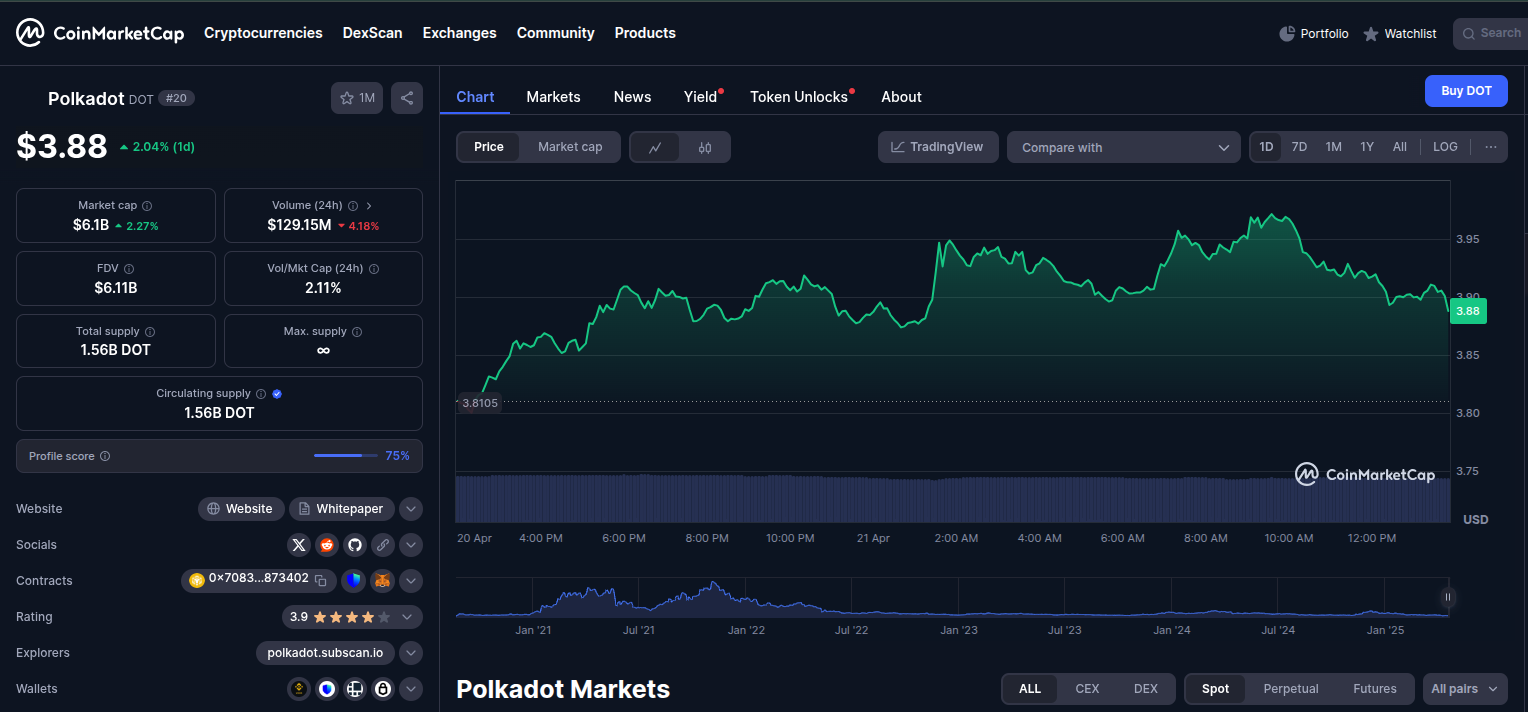Image resolution: width=1528 pixels, height=712 pixels.
Task: Set chart range to 7D
Action: pos(1299,147)
